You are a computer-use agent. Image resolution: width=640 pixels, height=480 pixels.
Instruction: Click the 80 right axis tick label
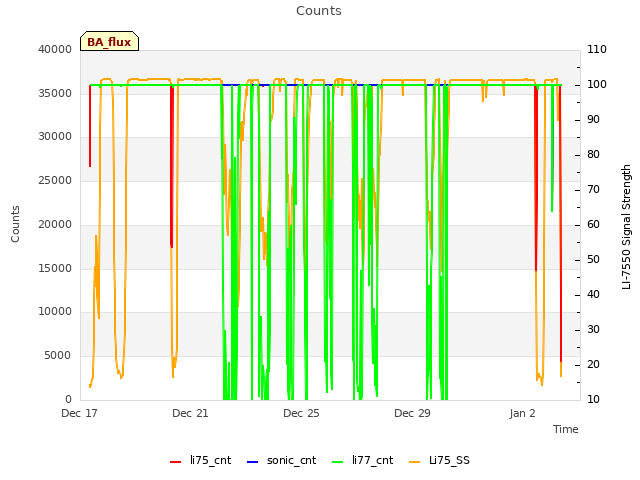click(593, 155)
